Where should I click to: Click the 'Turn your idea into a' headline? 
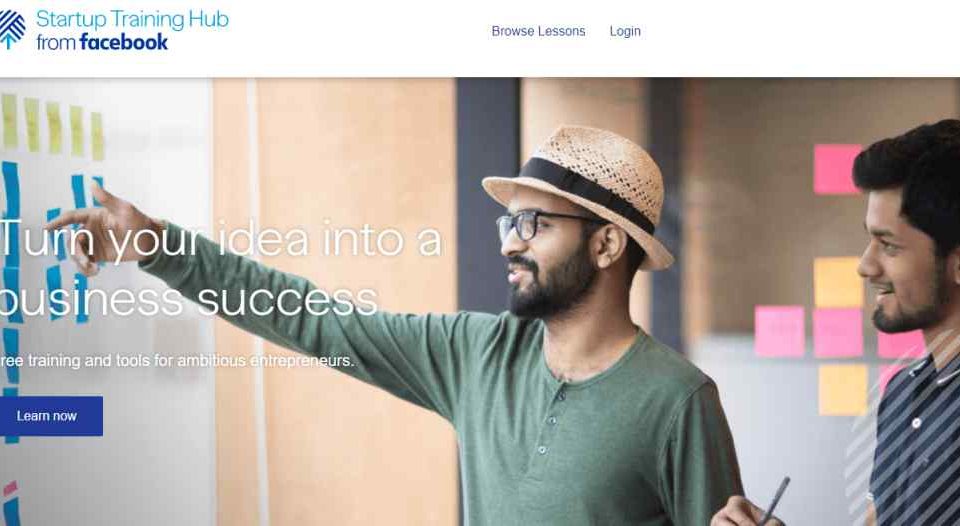pyautogui.click(x=220, y=239)
